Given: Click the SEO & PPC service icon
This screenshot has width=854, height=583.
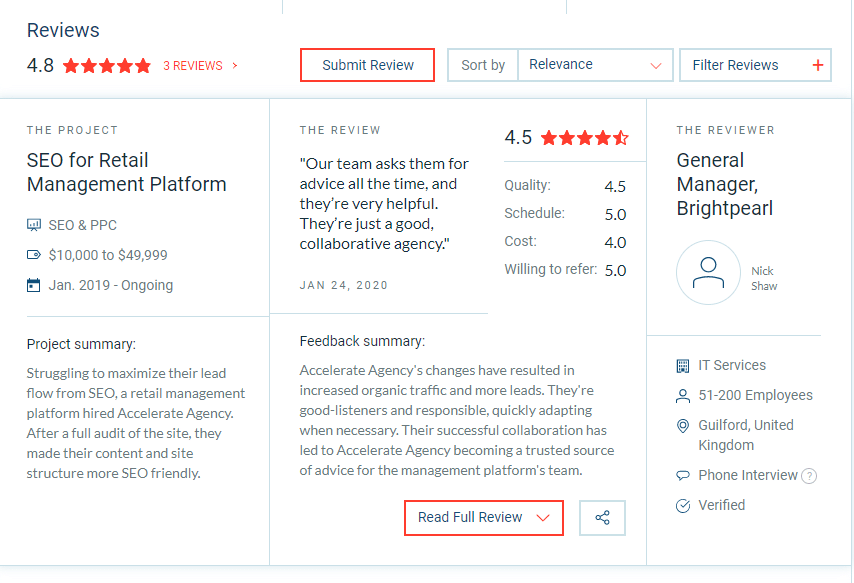Looking at the screenshot, I should (x=34, y=225).
